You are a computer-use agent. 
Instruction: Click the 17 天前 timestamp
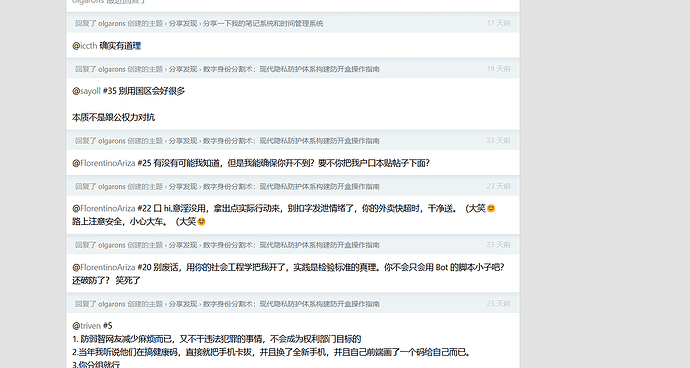[499, 23]
